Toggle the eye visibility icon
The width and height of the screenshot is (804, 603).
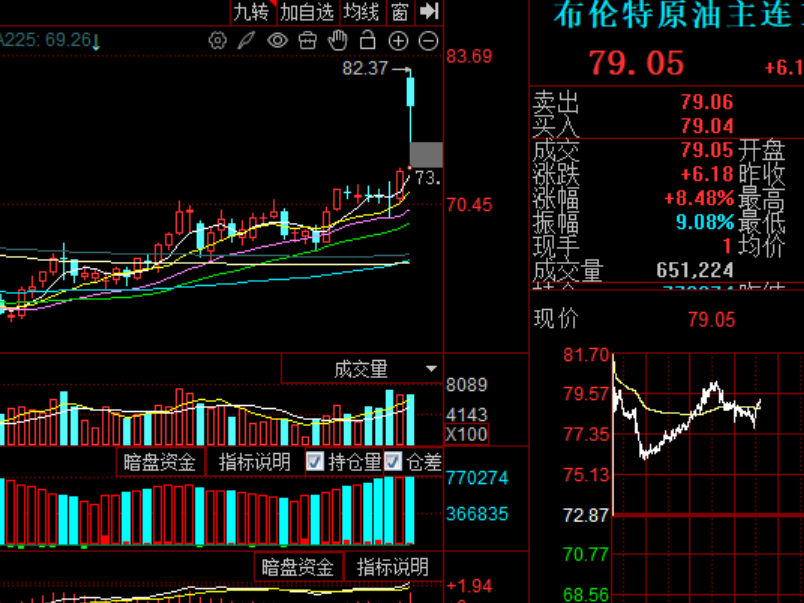[277, 41]
